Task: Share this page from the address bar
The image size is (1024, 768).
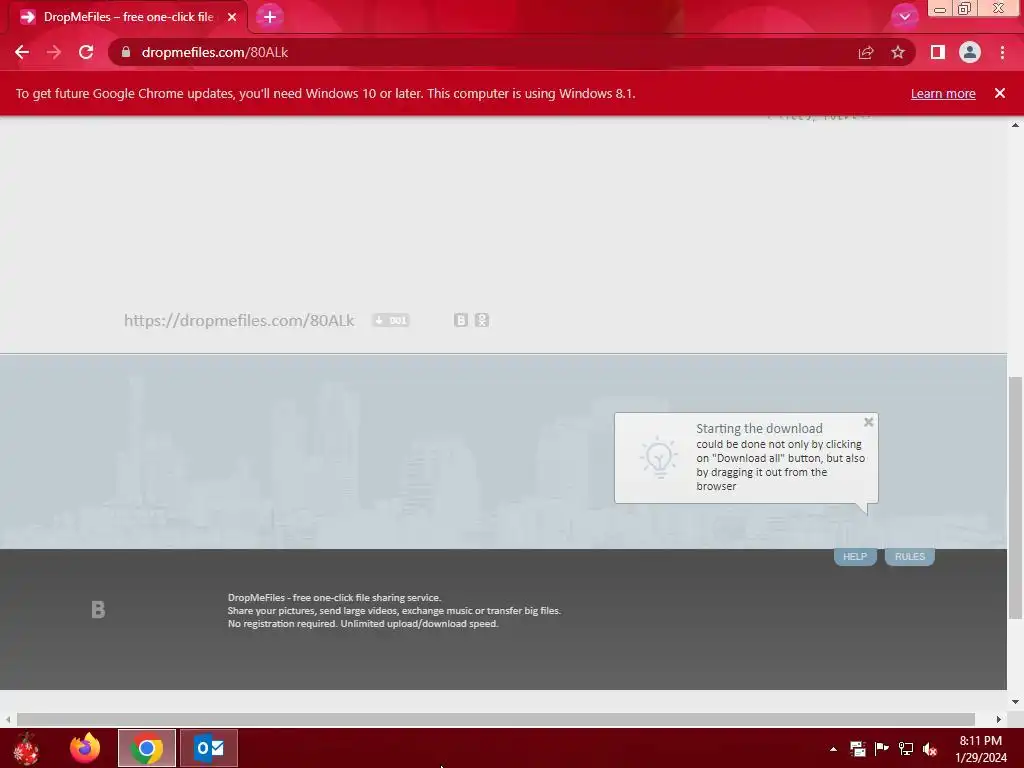Action: (x=866, y=52)
